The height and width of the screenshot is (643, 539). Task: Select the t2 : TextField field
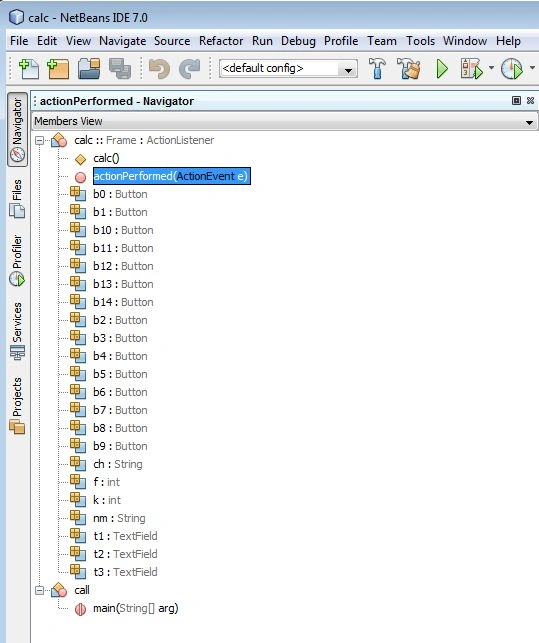click(x=125, y=554)
